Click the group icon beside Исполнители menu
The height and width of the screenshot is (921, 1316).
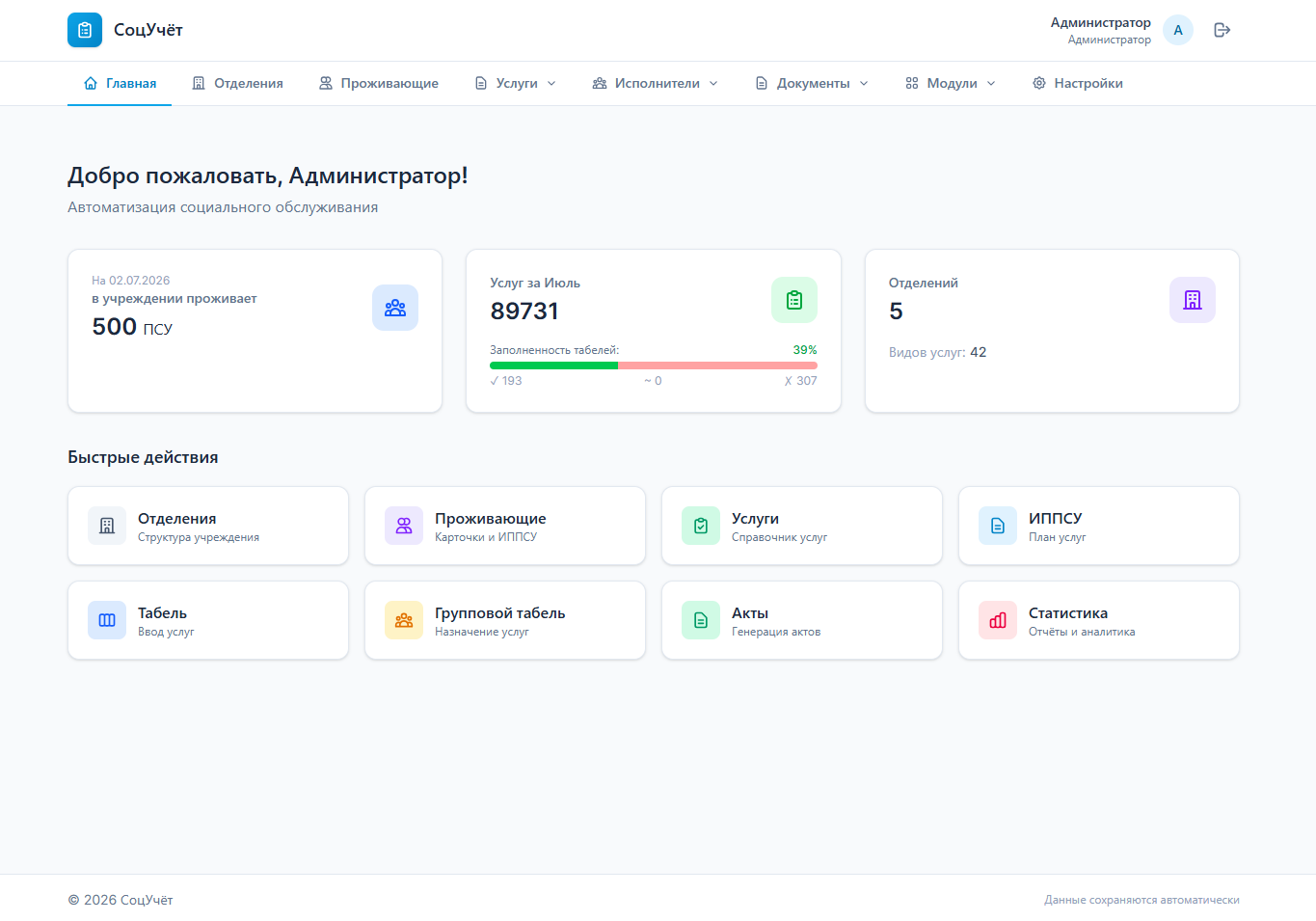click(x=600, y=83)
